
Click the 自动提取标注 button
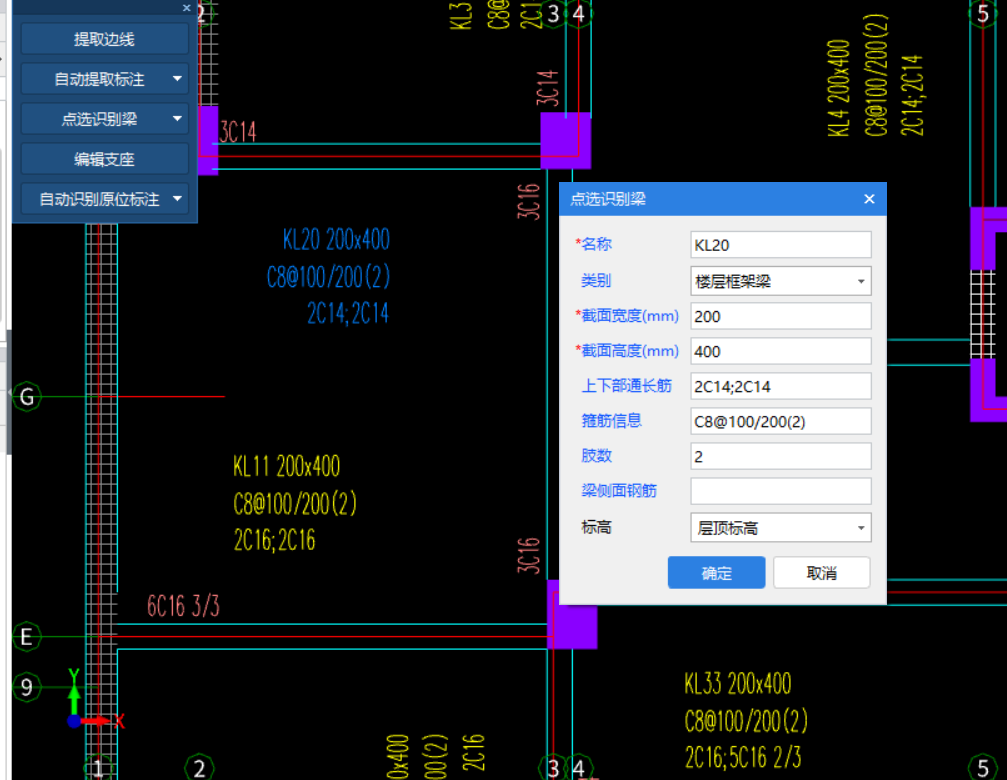point(99,79)
